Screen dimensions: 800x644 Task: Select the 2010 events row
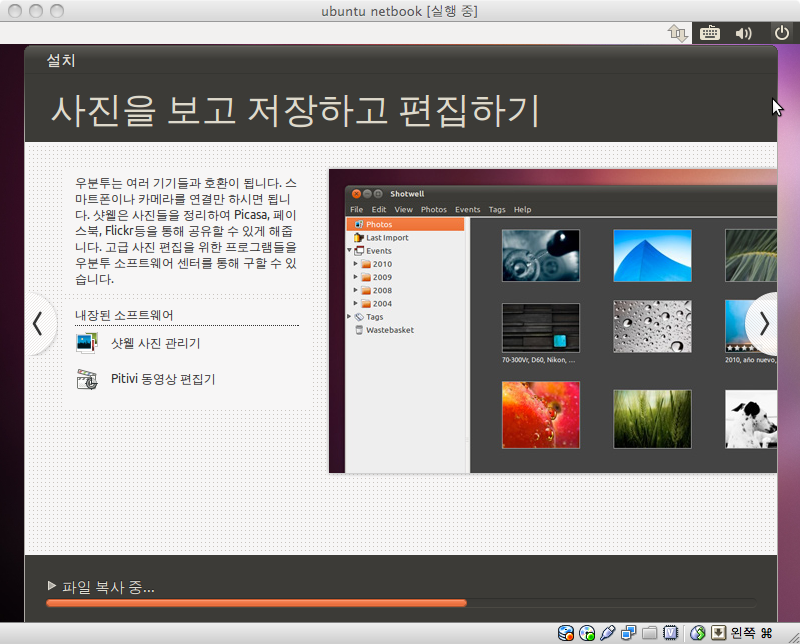click(x=406, y=264)
